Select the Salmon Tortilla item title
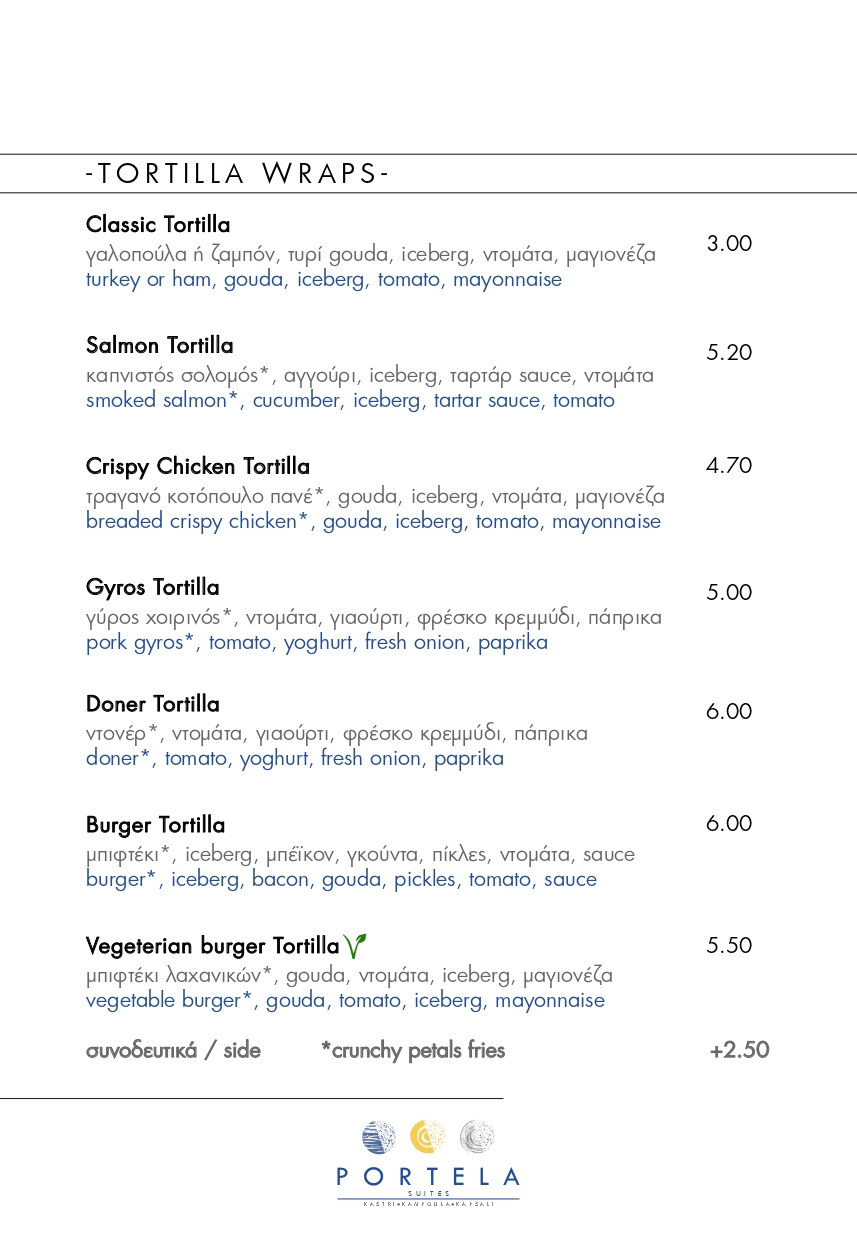Screen dimensions: 857x1241 tap(160, 346)
